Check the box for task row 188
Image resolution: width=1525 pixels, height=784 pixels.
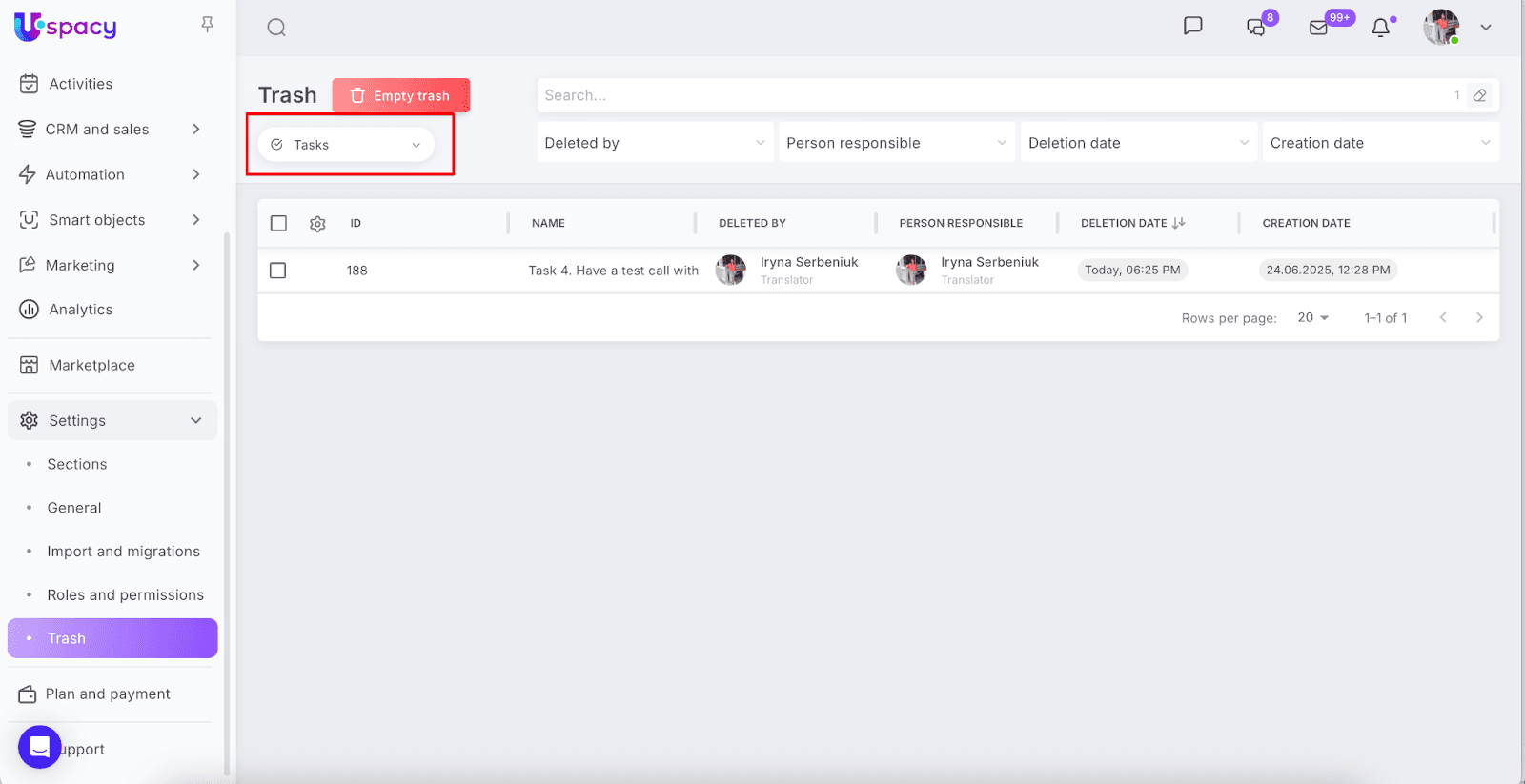coord(278,271)
